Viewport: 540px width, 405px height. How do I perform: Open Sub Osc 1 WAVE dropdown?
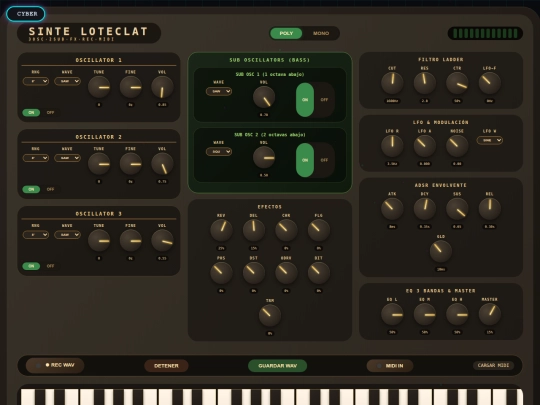[219, 91]
